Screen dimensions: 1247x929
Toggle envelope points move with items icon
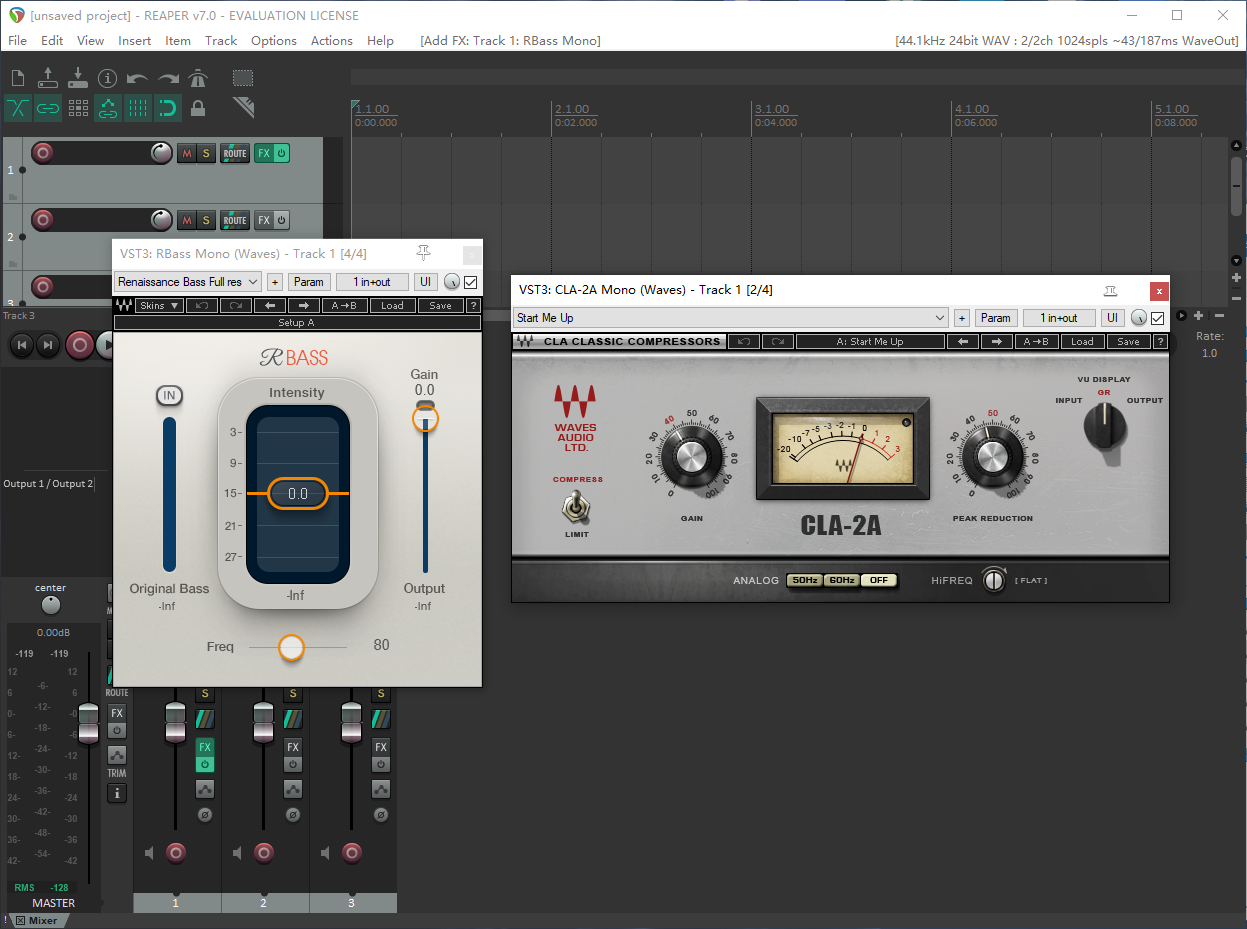108,108
